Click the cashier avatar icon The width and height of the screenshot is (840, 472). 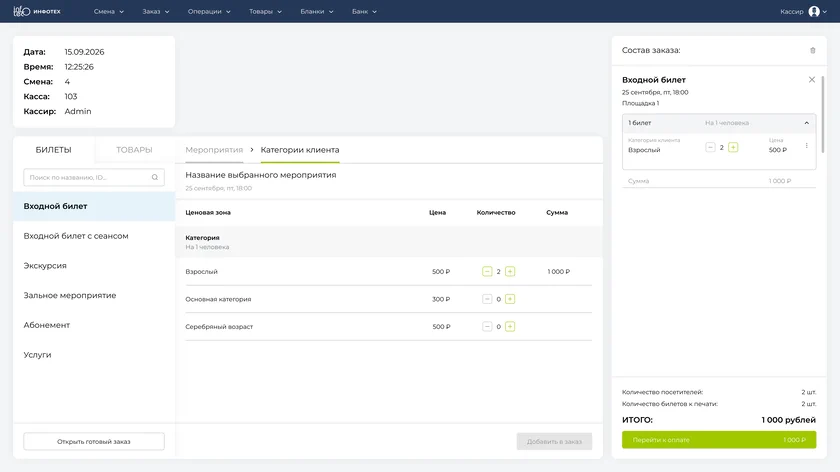pos(814,11)
